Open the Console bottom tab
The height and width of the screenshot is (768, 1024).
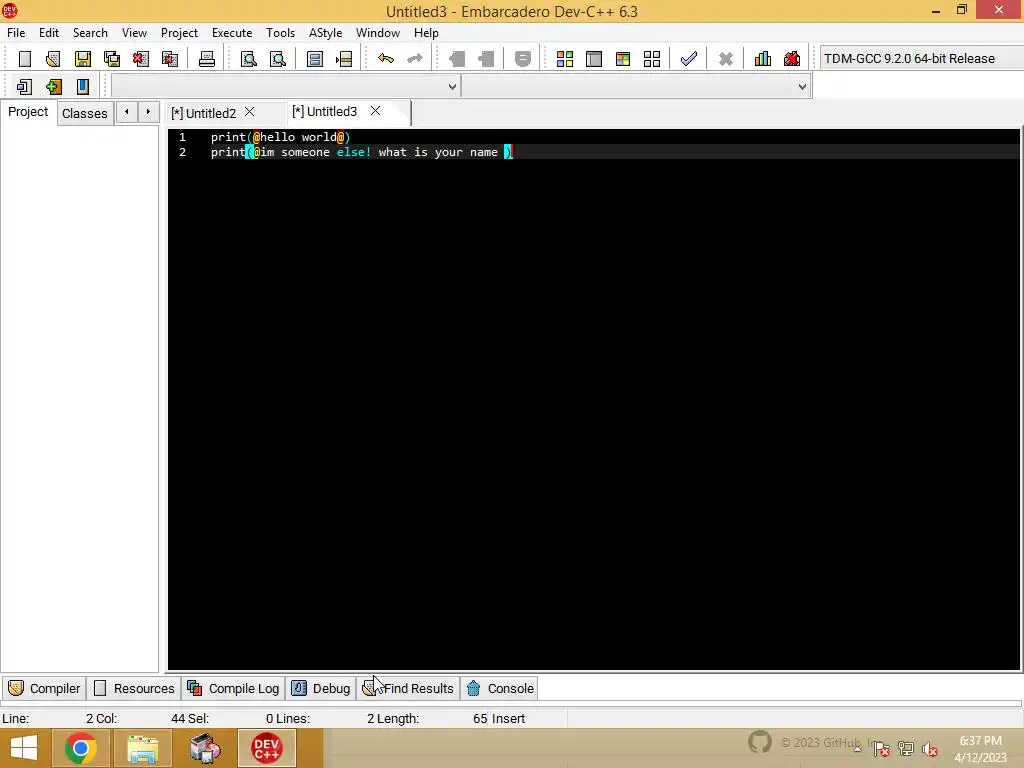point(500,688)
